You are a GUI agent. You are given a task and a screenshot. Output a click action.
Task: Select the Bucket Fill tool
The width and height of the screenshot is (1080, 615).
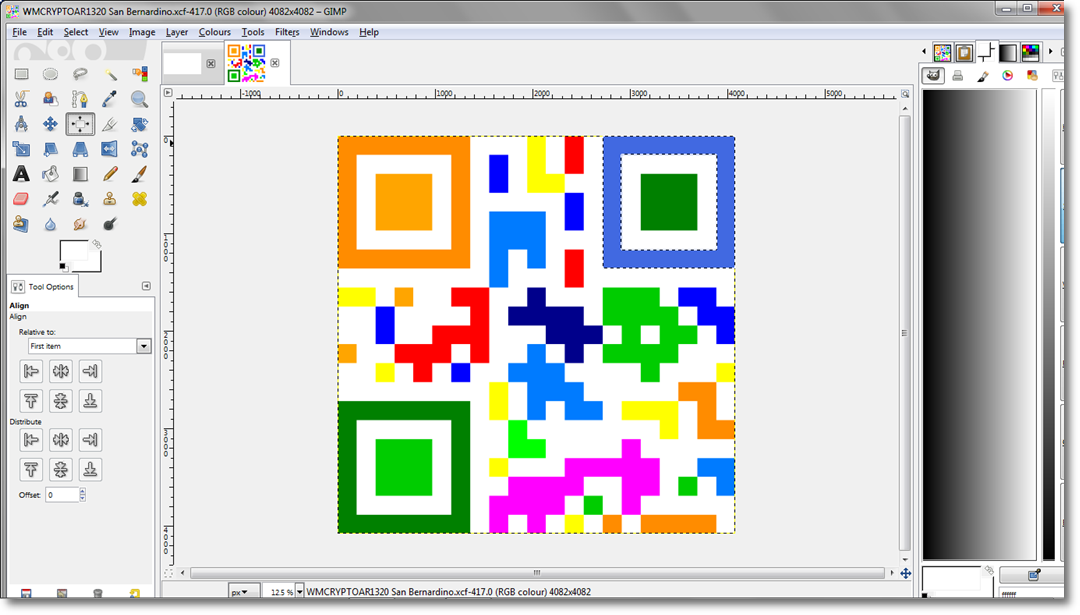(x=50, y=174)
